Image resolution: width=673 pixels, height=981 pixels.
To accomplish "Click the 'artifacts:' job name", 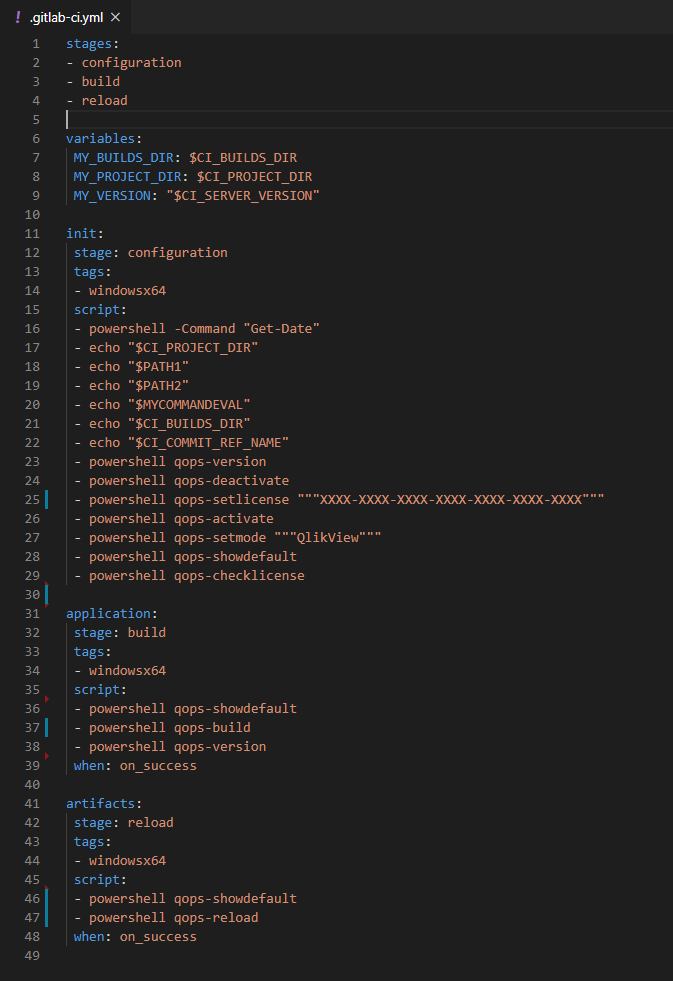I will pos(104,803).
